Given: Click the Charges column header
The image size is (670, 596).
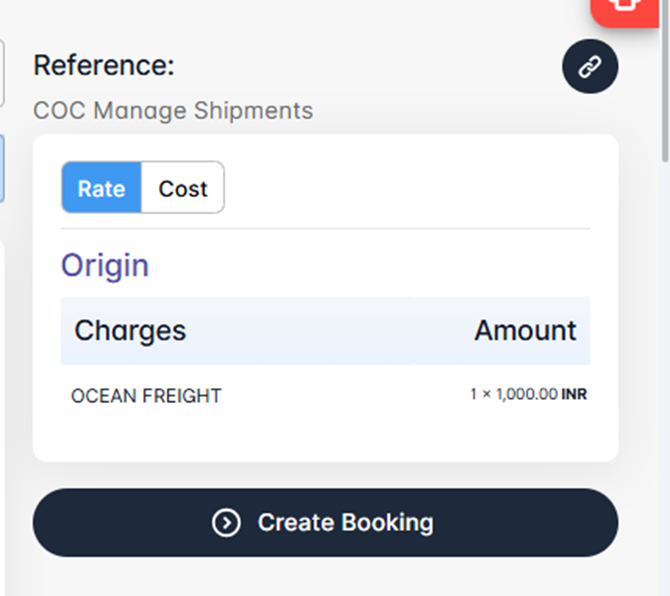Looking at the screenshot, I should coord(130,330).
